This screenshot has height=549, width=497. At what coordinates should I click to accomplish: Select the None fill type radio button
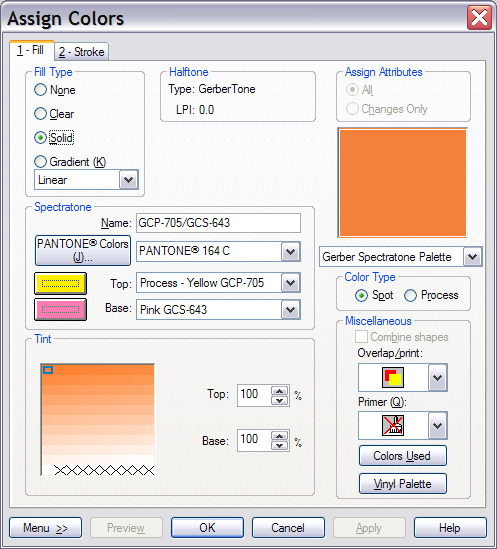click(40, 90)
